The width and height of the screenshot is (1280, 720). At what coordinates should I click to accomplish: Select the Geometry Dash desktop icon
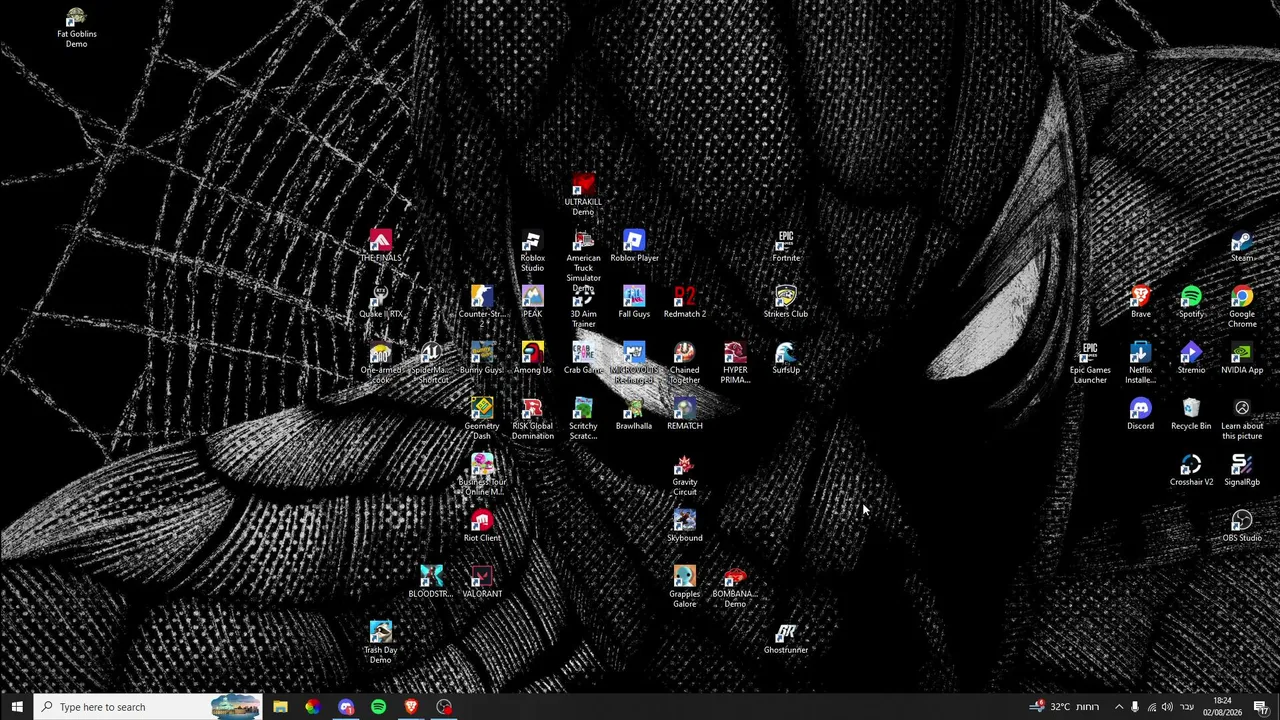(482, 420)
